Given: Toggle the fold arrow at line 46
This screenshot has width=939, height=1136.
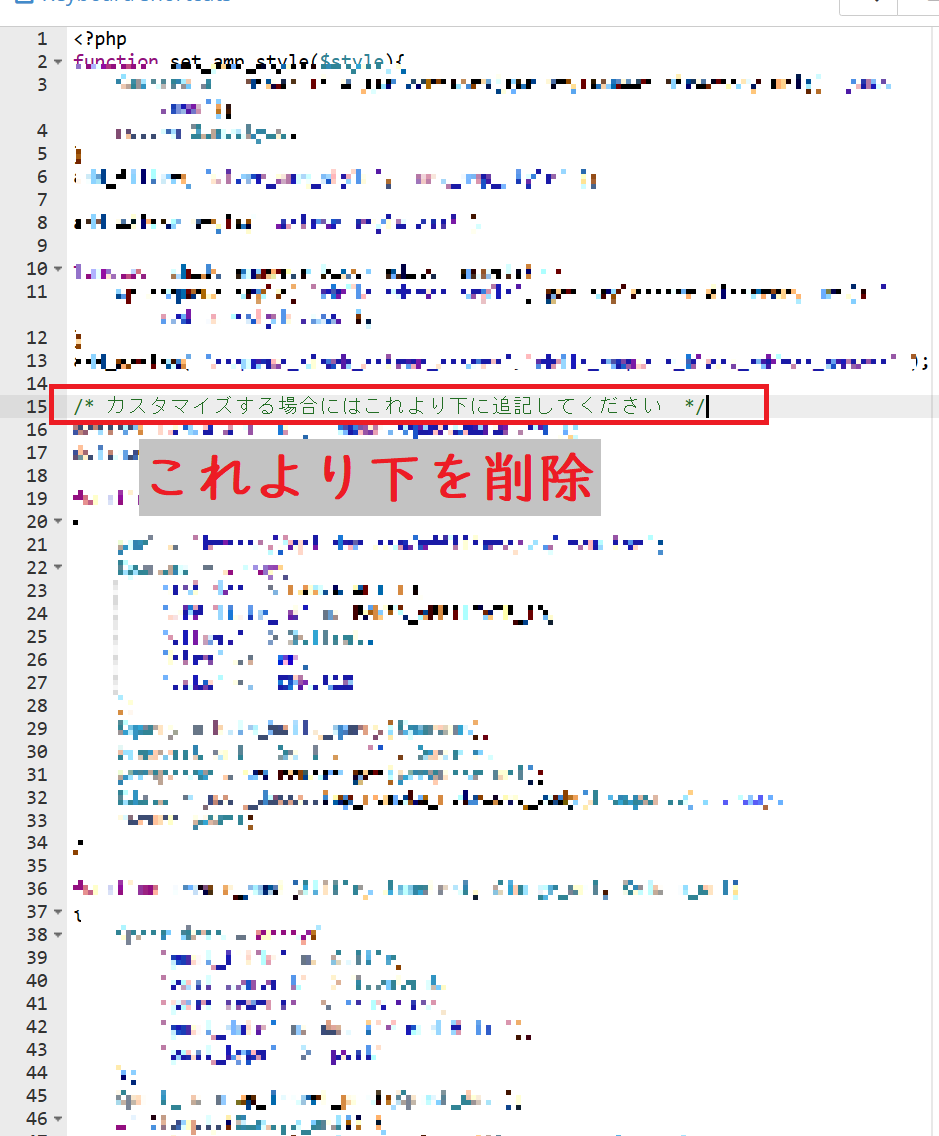Looking at the screenshot, I should tap(57, 1119).
